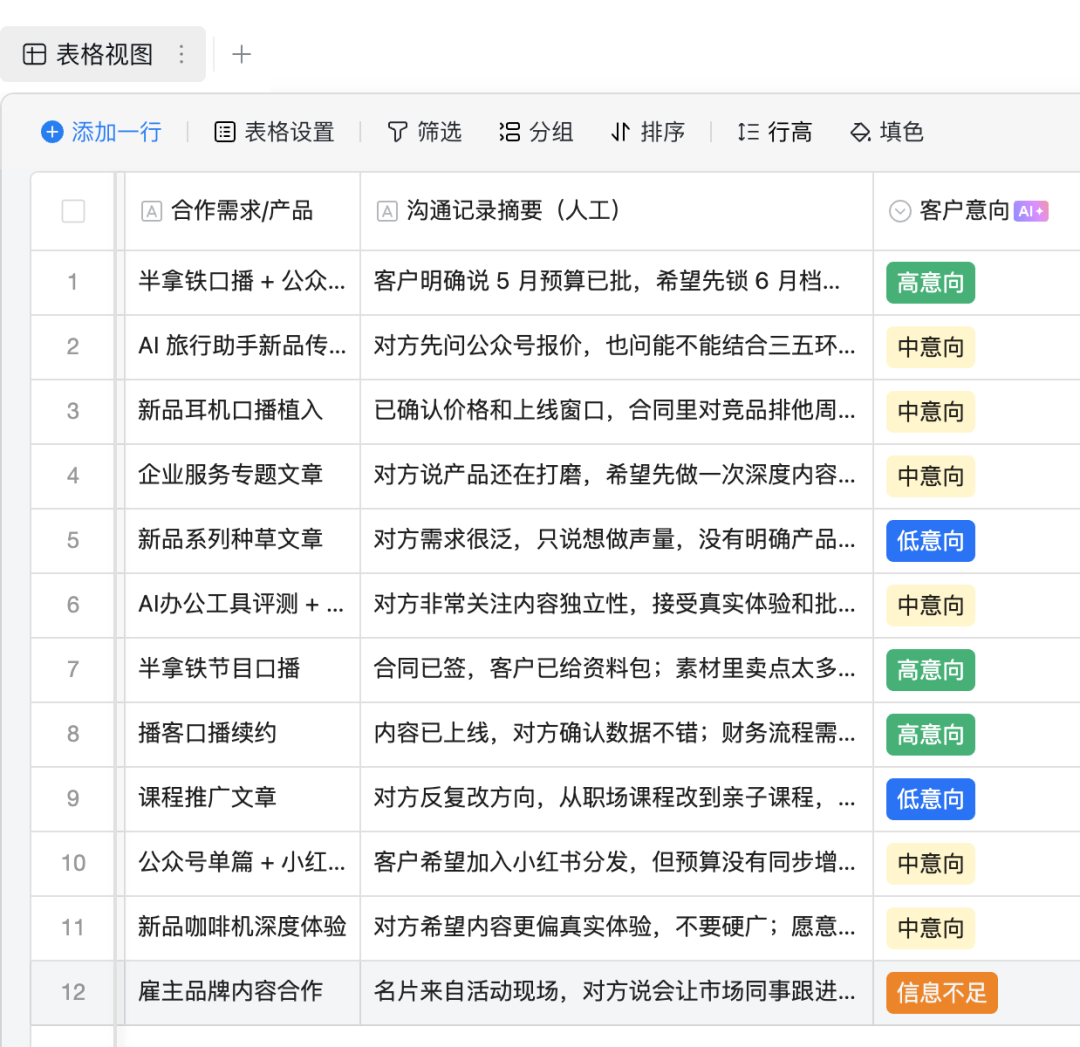Select the summary cell starting 合同已签

point(616,670)
